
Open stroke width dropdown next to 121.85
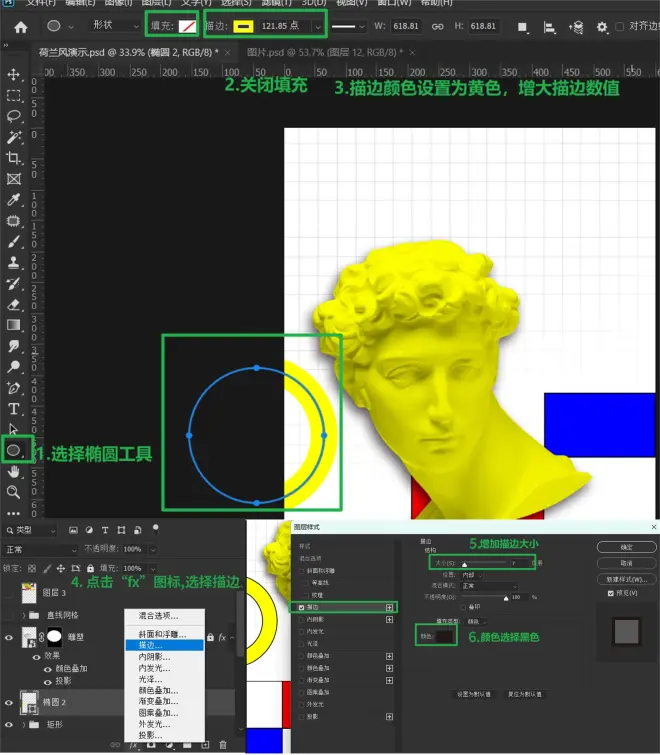click(x=318, y=27)
